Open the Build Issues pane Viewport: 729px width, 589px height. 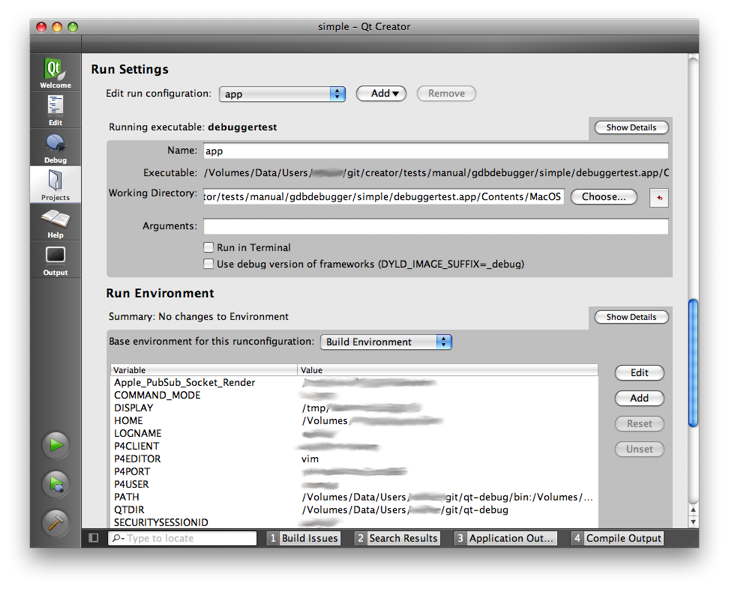[304, 538]
